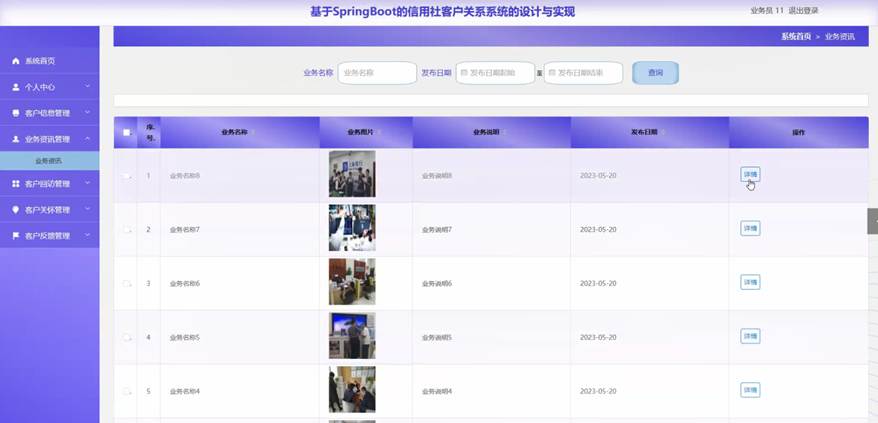This screenshot has height=423, width=878.
Task: Click 详情 button for row 3
Action: pos(750,282)
